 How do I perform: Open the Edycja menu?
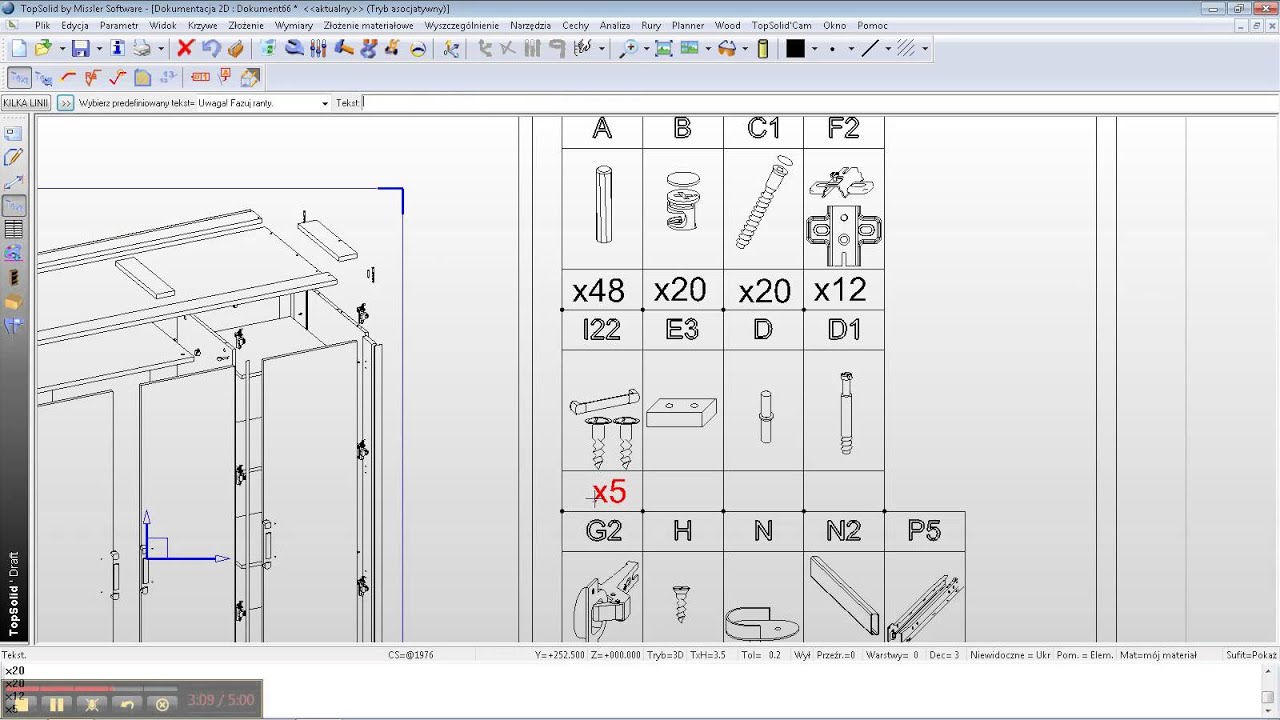(75, 25)
